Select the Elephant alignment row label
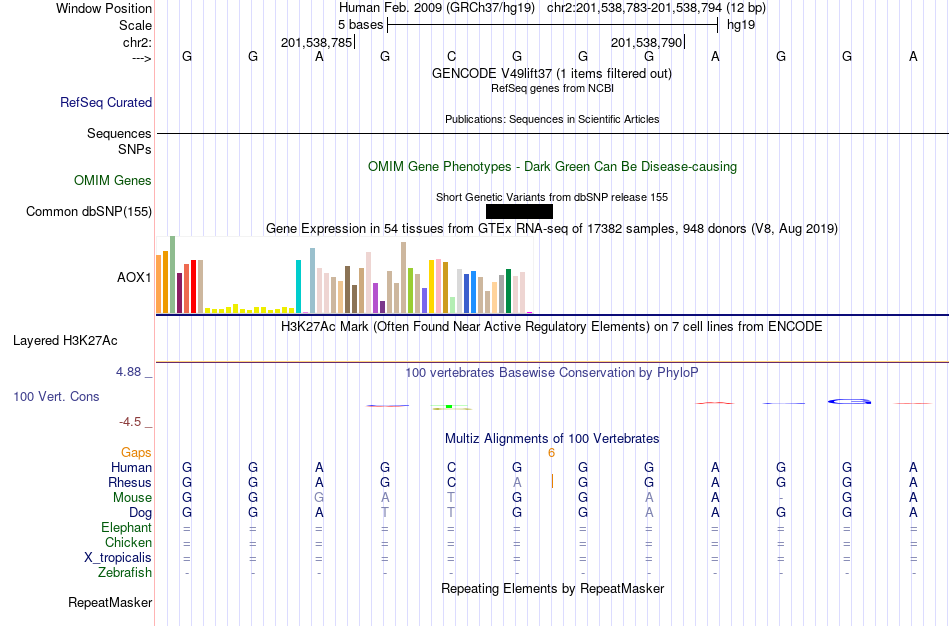Image resolution: width=950 pixels, height=626 pixels. [x=126, y=527]
